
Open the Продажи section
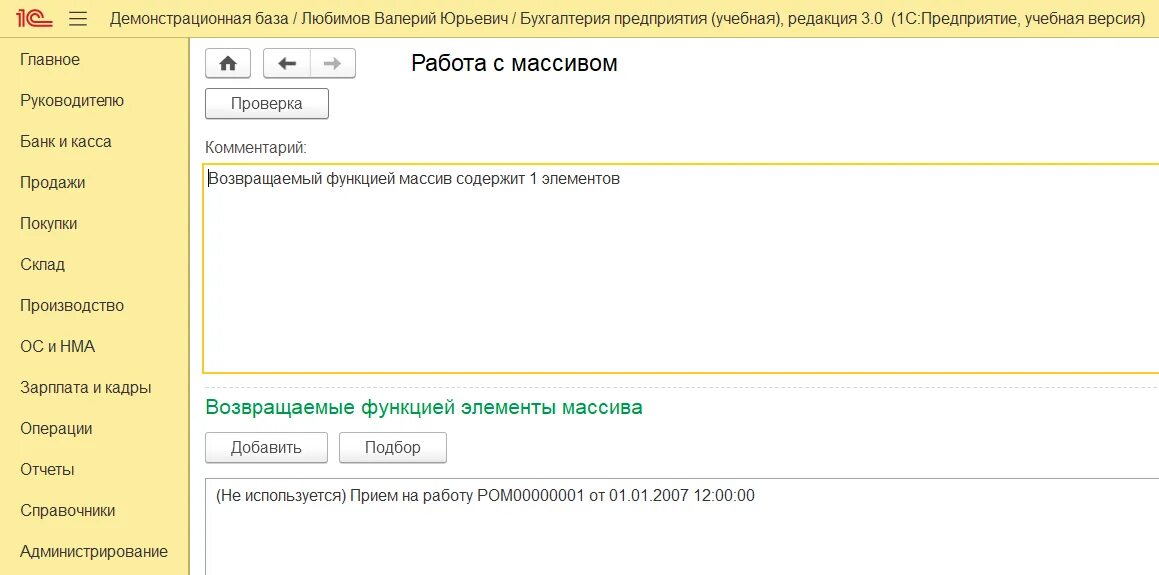[x=52, y=183]
